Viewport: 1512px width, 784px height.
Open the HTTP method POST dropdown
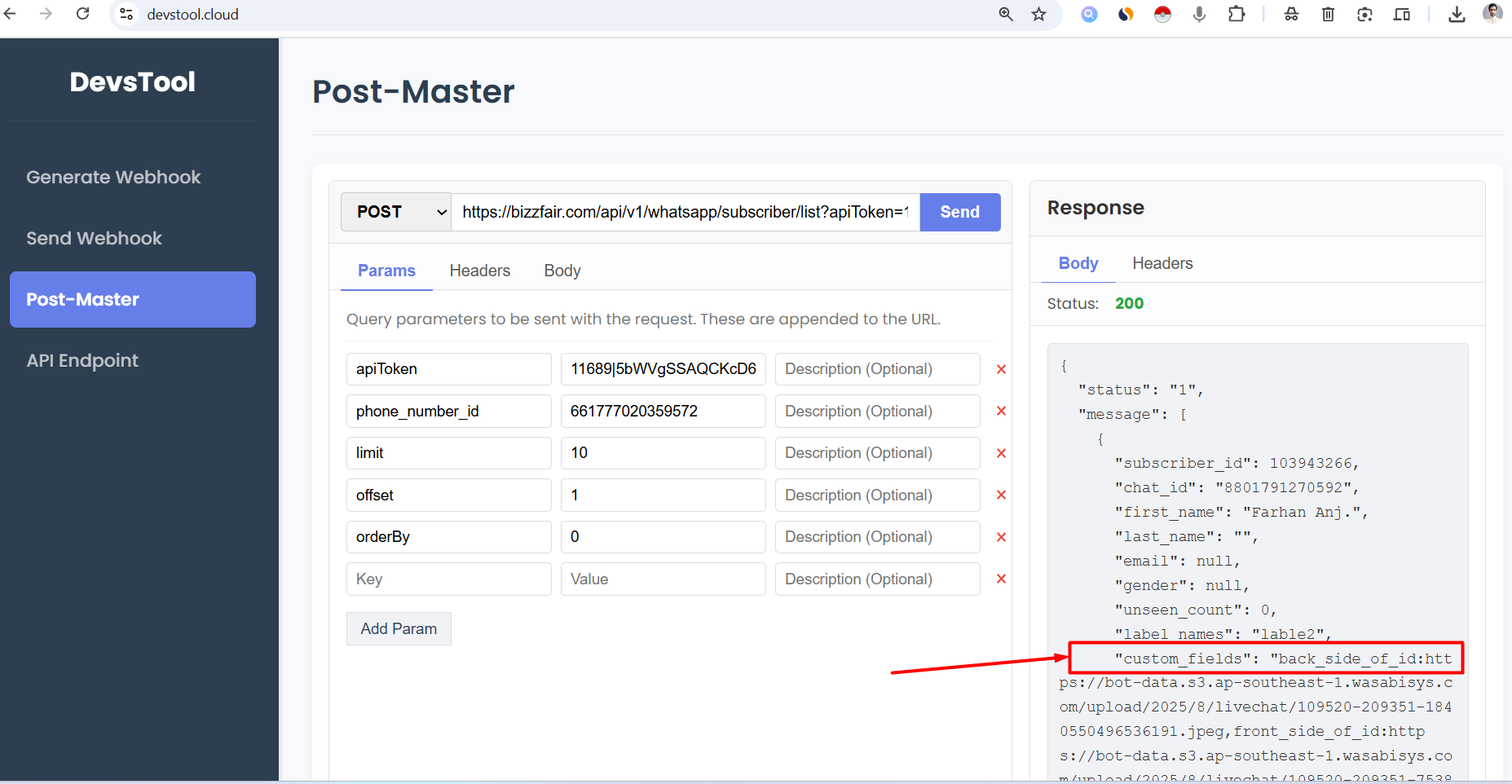coord(396,212)
